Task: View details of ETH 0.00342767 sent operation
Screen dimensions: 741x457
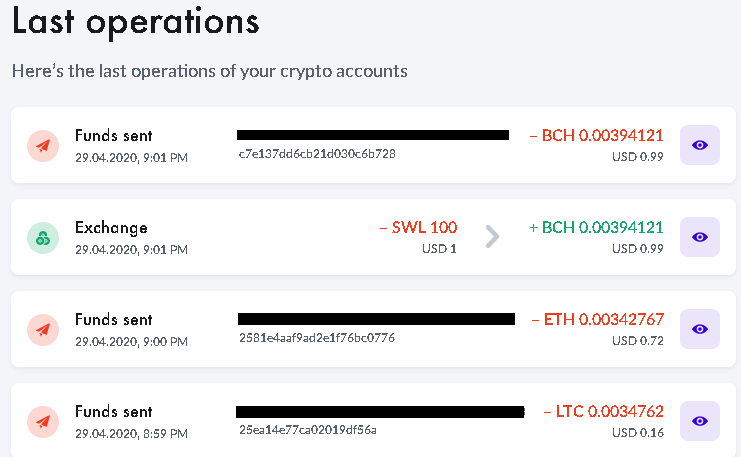Action: tap(699, 329)
